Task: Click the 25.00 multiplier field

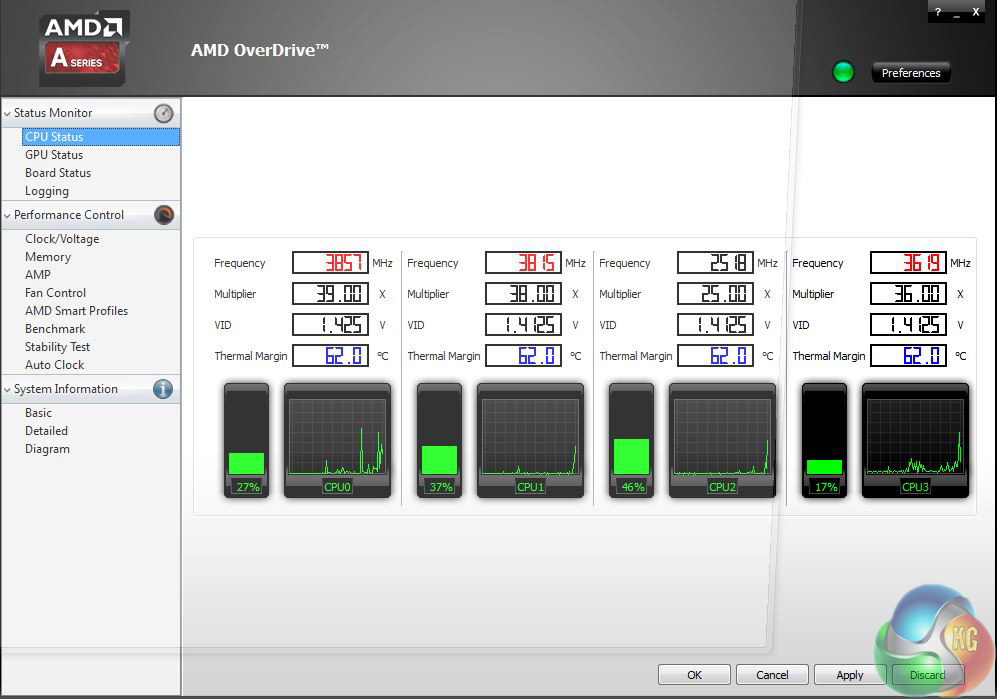Action: tap(715, 293)
